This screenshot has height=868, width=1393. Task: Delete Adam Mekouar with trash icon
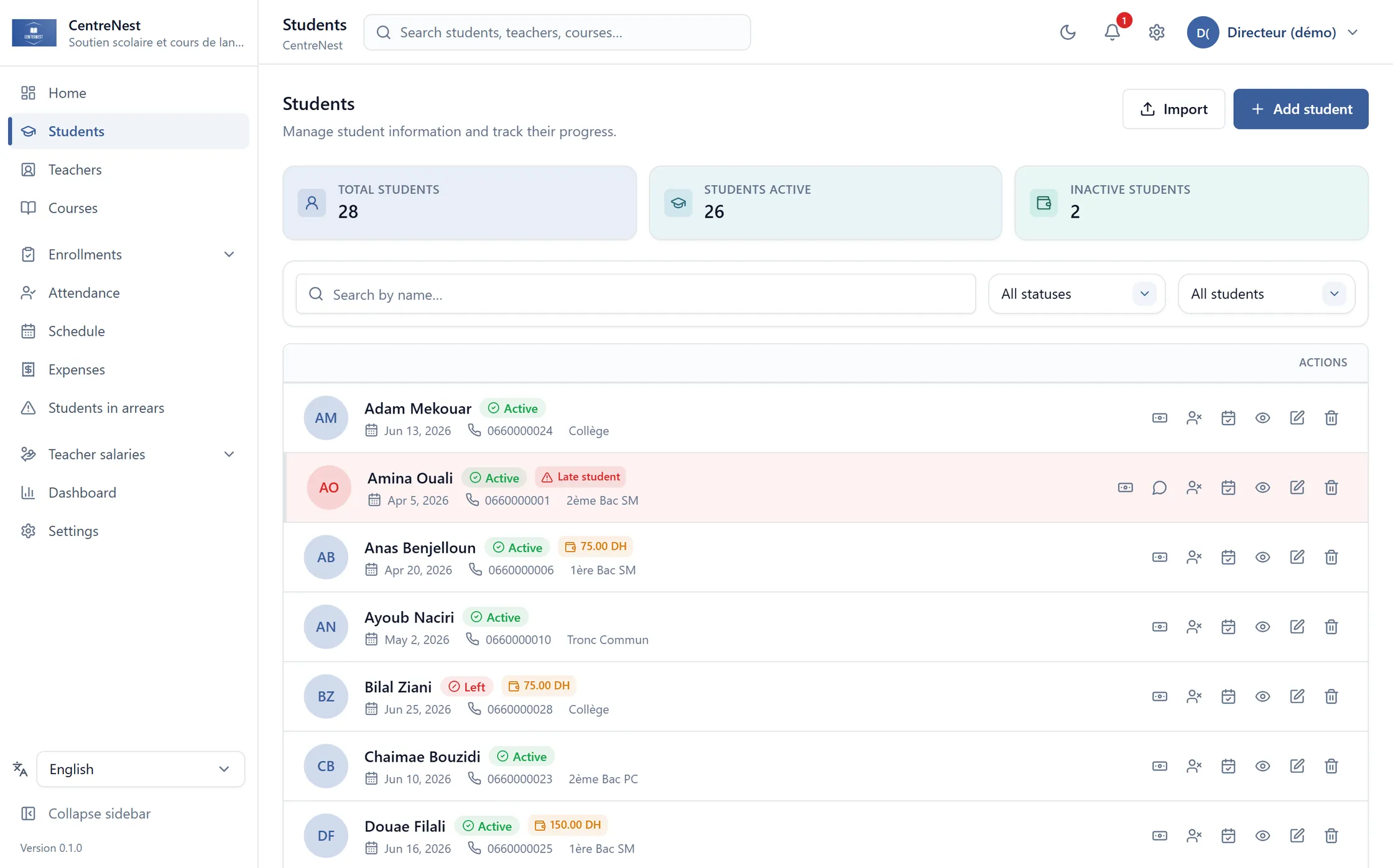[x=1331, y=418]
